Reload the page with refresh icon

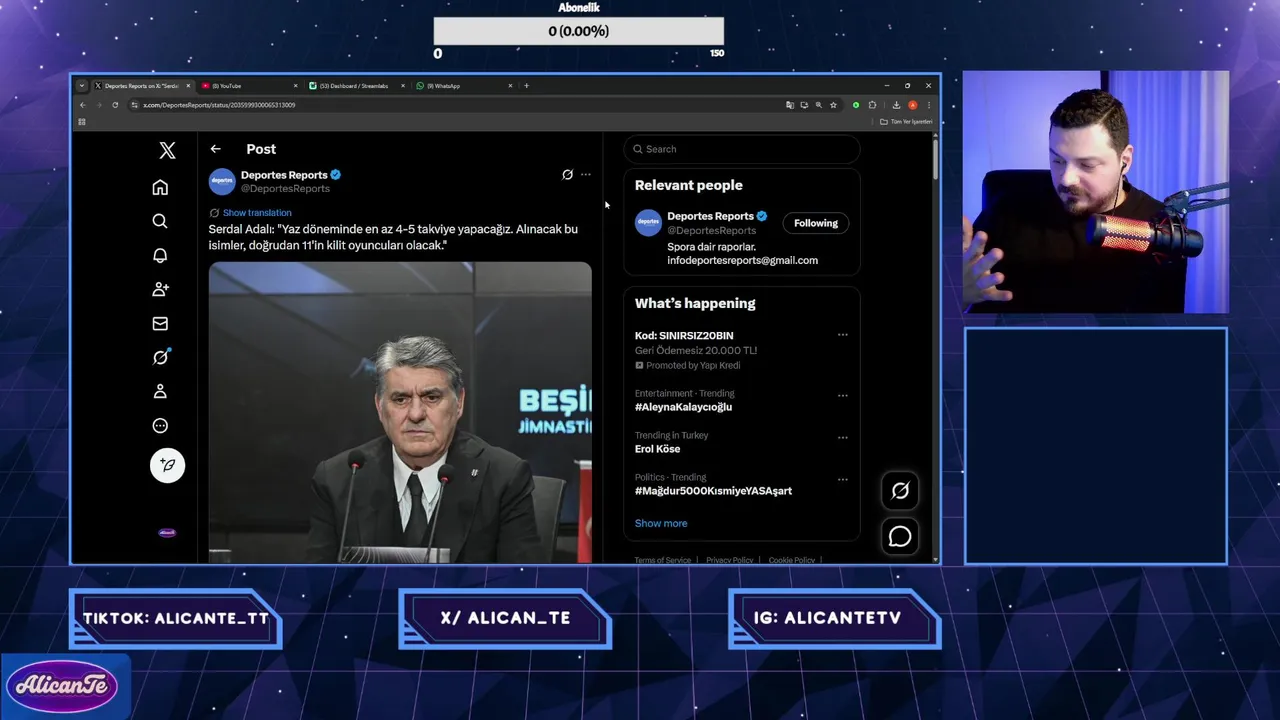[115, 105]
